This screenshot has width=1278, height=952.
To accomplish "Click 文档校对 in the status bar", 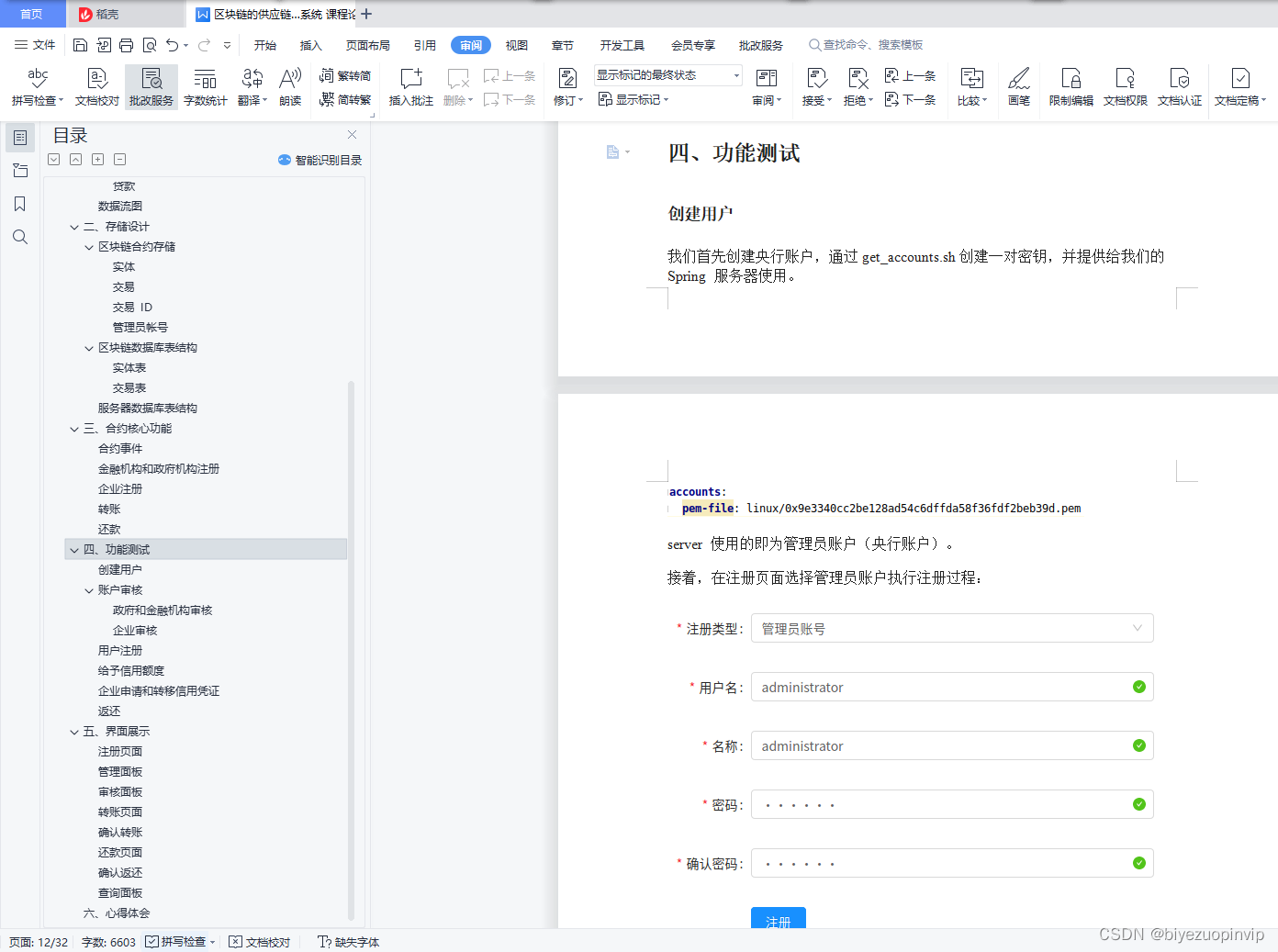I will [260, 942].
